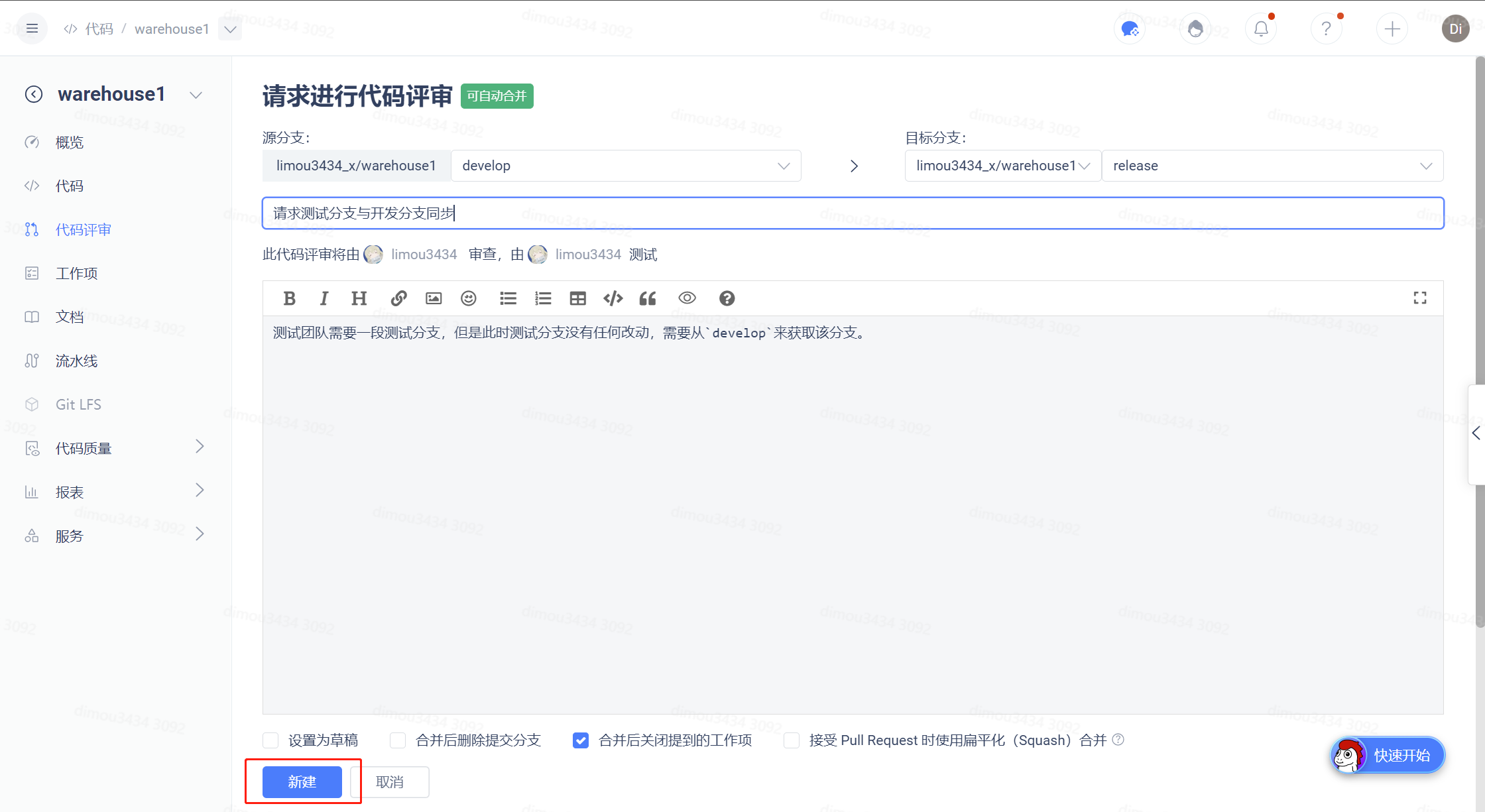Insert a code block in the editor

(x=613, y=298)
